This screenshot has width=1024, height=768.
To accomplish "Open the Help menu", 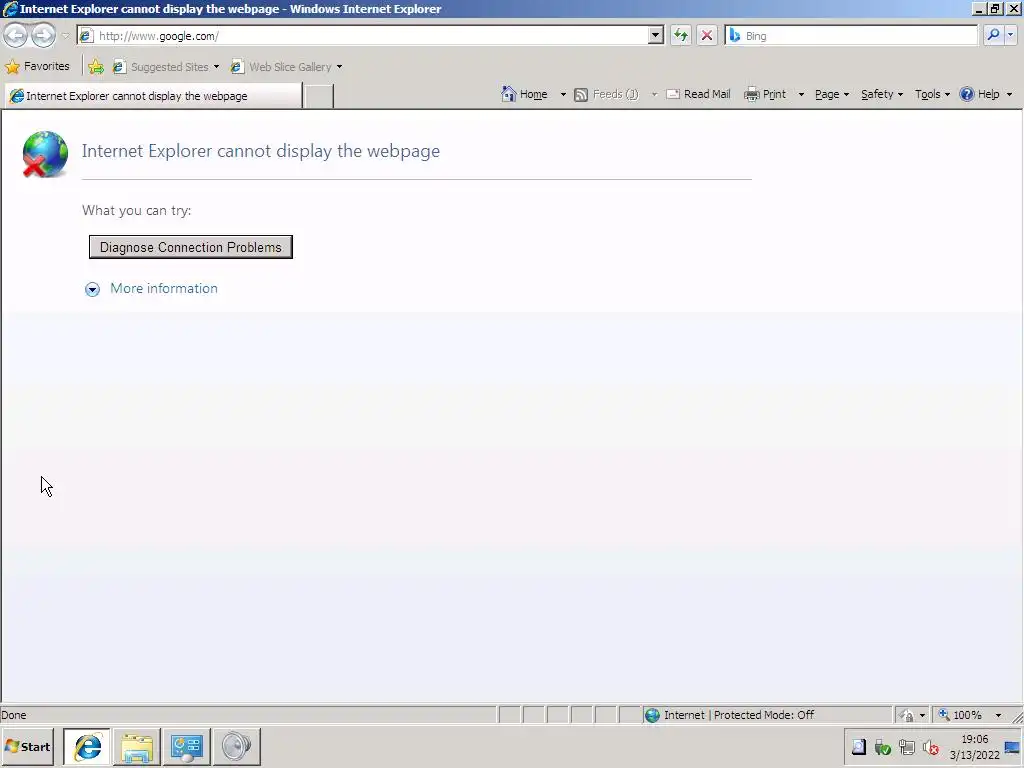I will pos(986,95).
